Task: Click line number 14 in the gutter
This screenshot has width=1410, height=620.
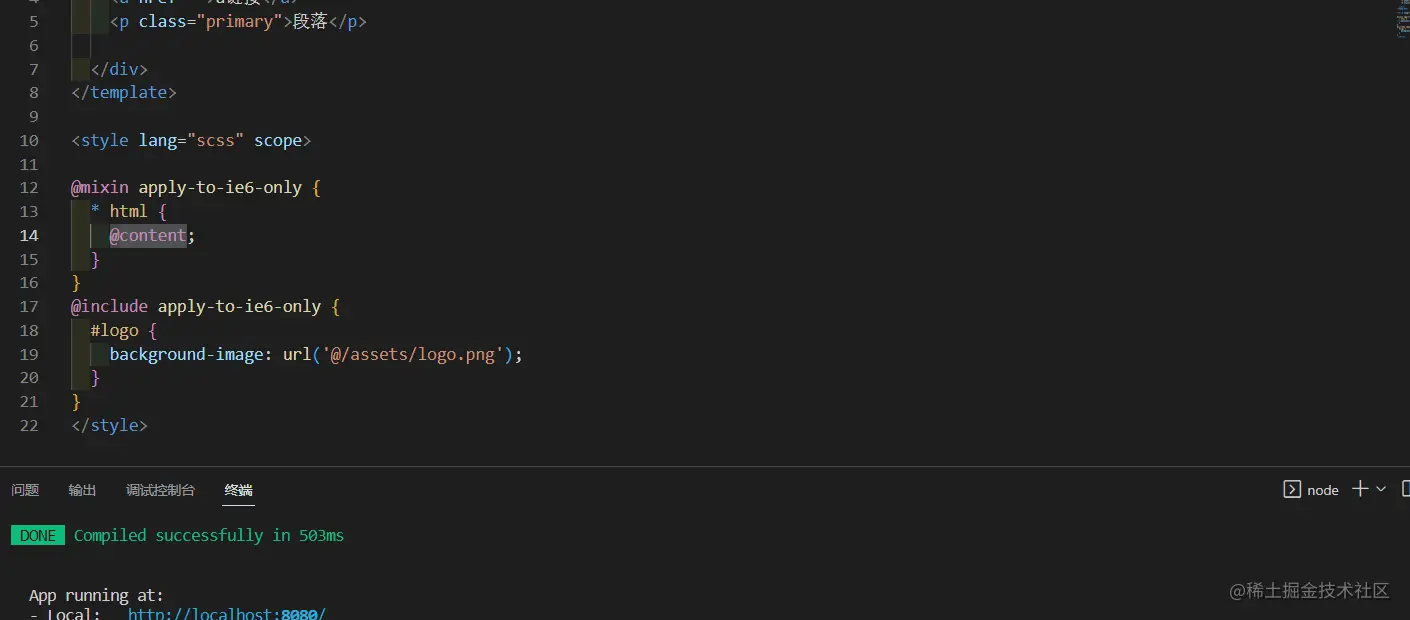Action: click(29, 235)
